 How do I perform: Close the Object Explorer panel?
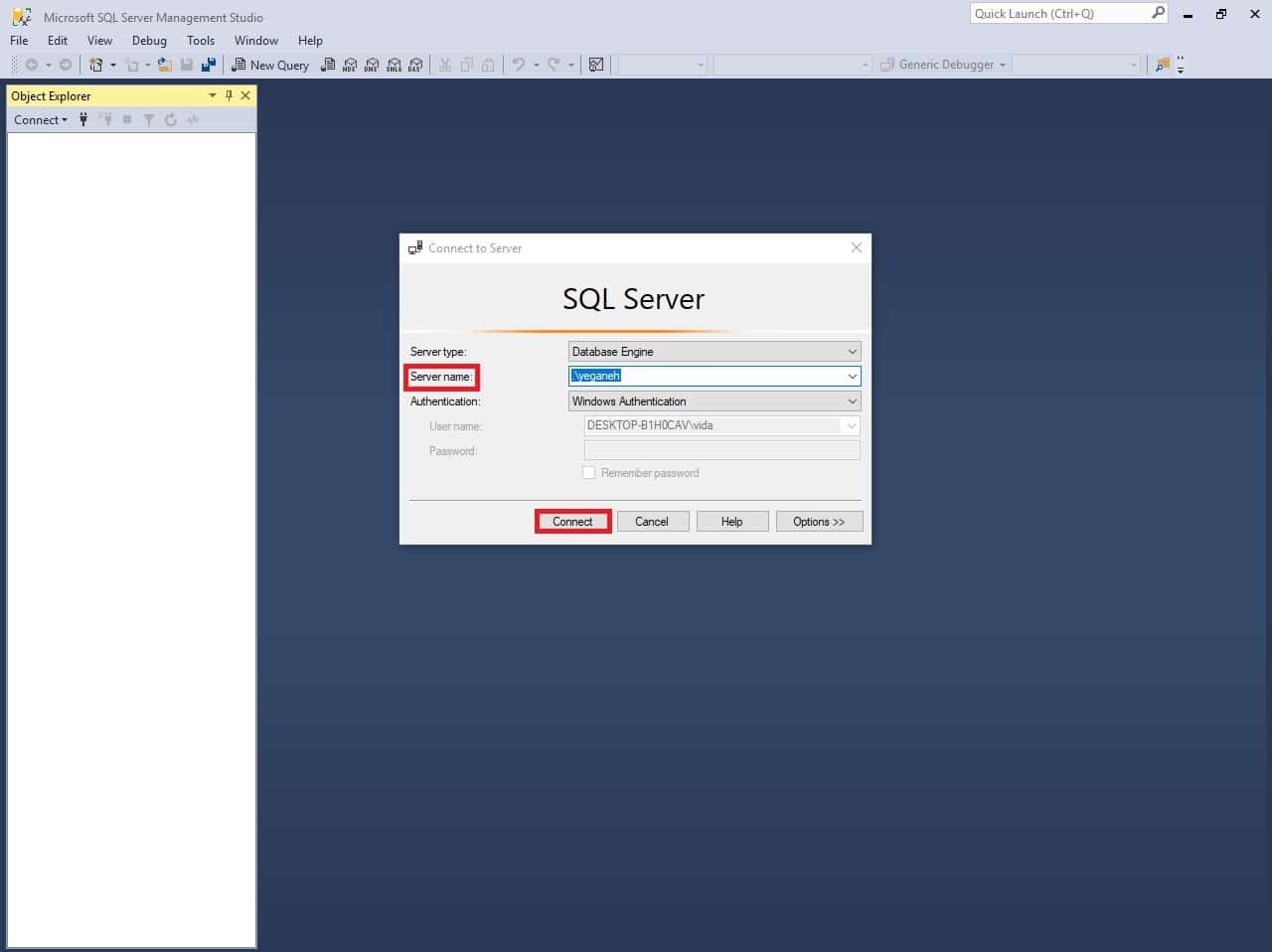[x=245, y=95]
